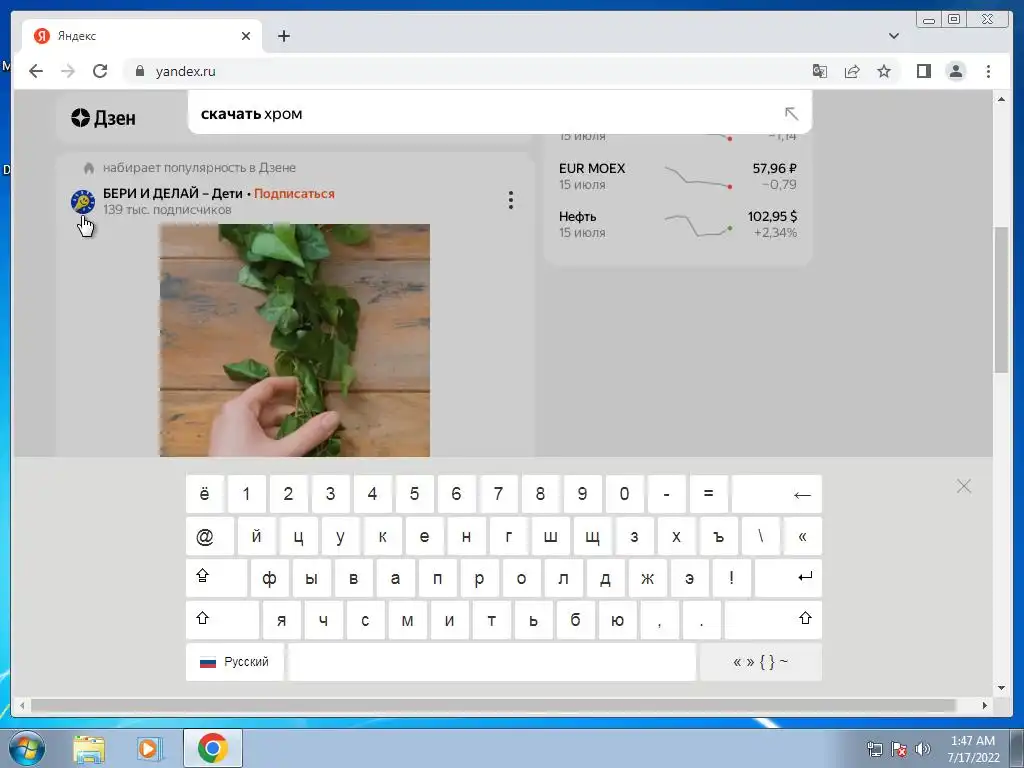The width and height of the screenshot is (1024, 768).
Task: Open the Chrome profile avatar
Action: coord(955,71)
